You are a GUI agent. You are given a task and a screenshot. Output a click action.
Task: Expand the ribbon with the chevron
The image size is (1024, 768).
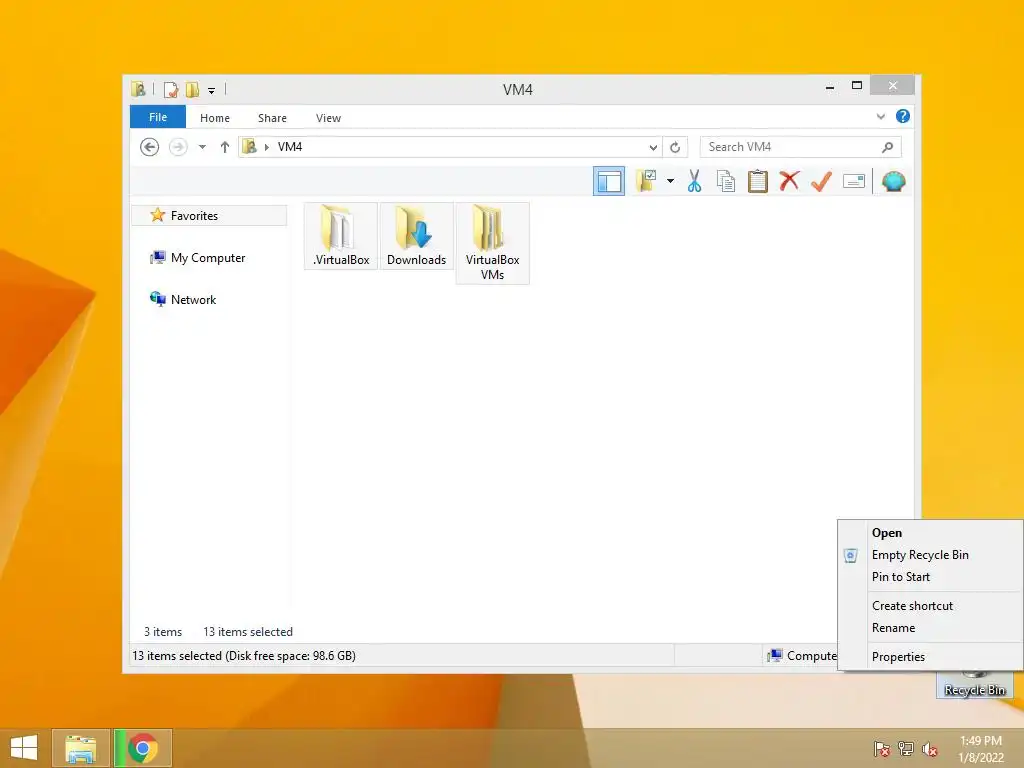880,117
